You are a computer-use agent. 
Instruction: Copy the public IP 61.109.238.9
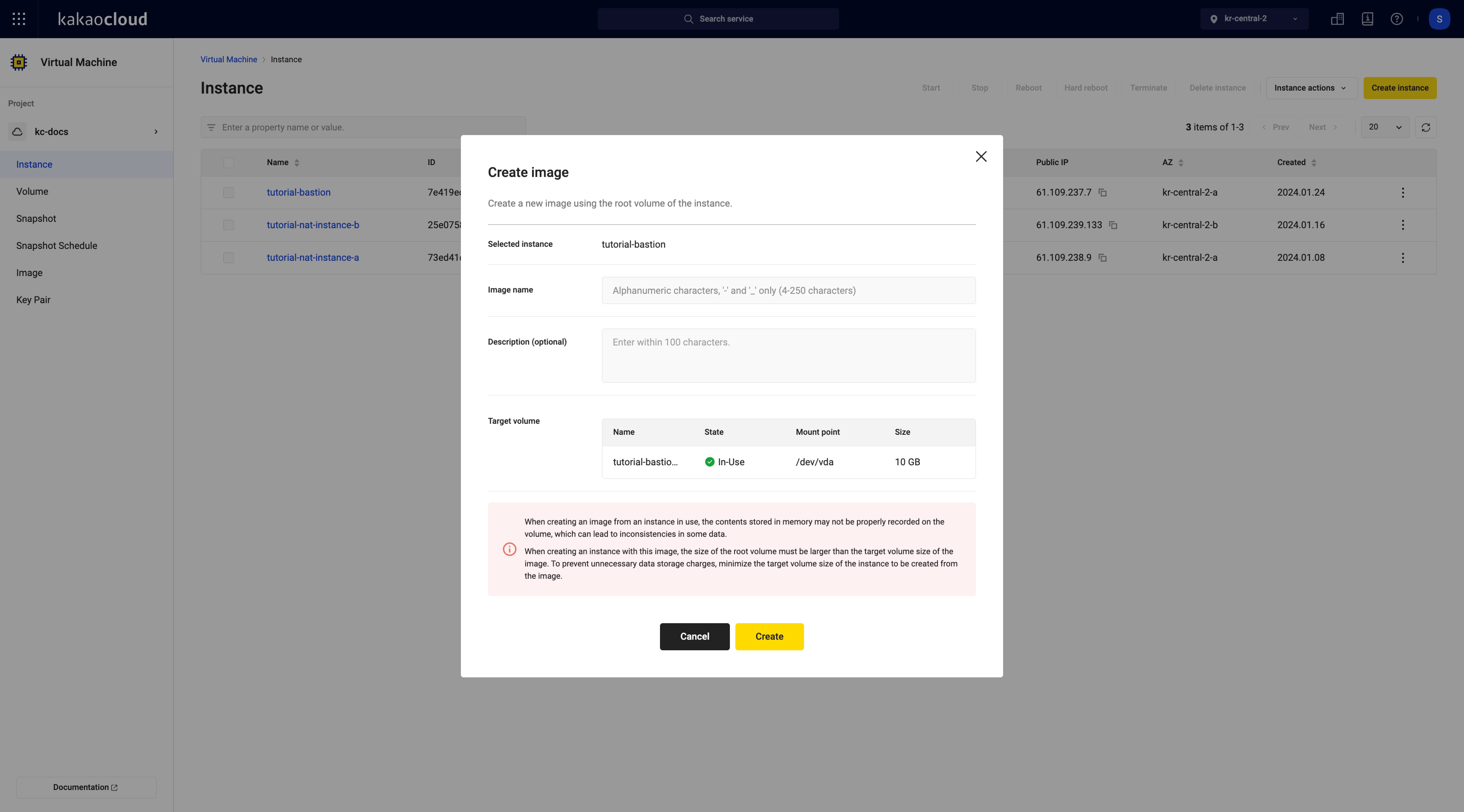tap(1102, 258)
